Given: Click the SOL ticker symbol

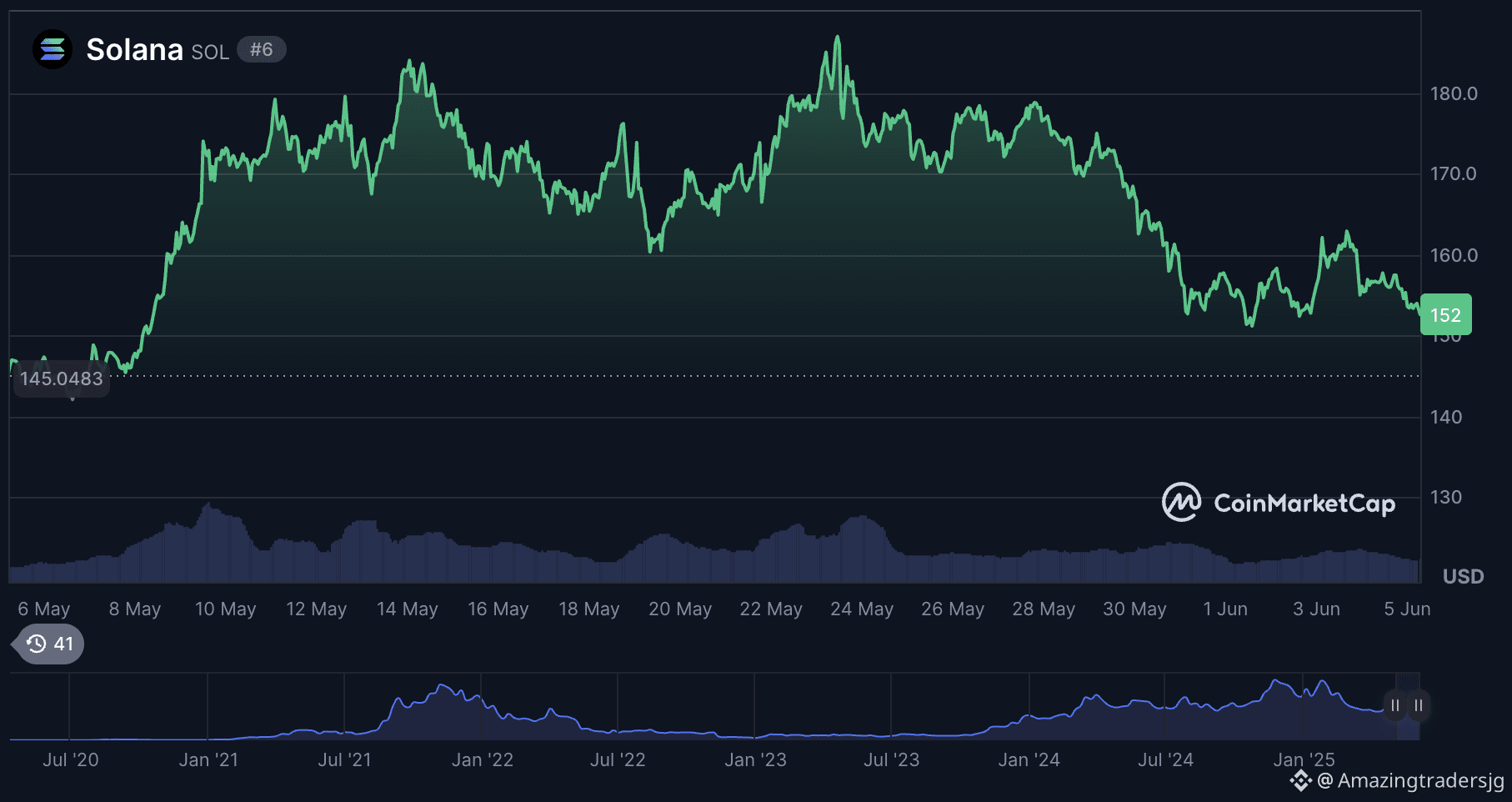Looking at the screenshot, I should (x=210, y=53).
